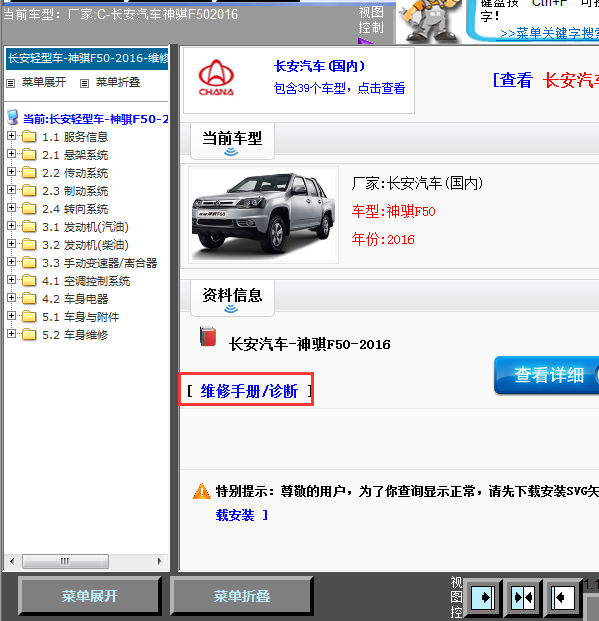Expand the 3.1 发动机(汽油) tree node
Screen dimensions: 599x621
[x=11, y=226]
